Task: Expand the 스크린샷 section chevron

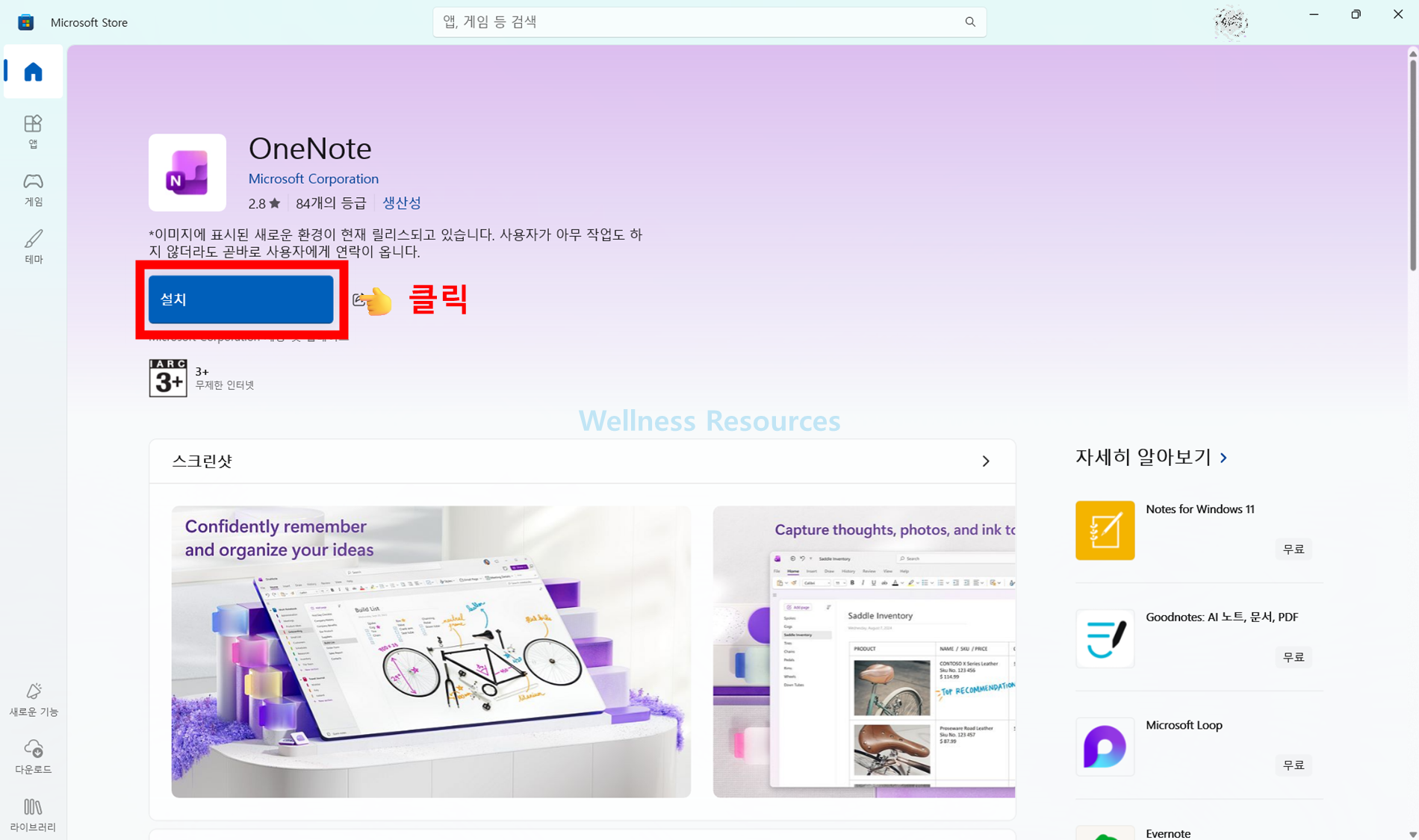Action: pos(986,461)
